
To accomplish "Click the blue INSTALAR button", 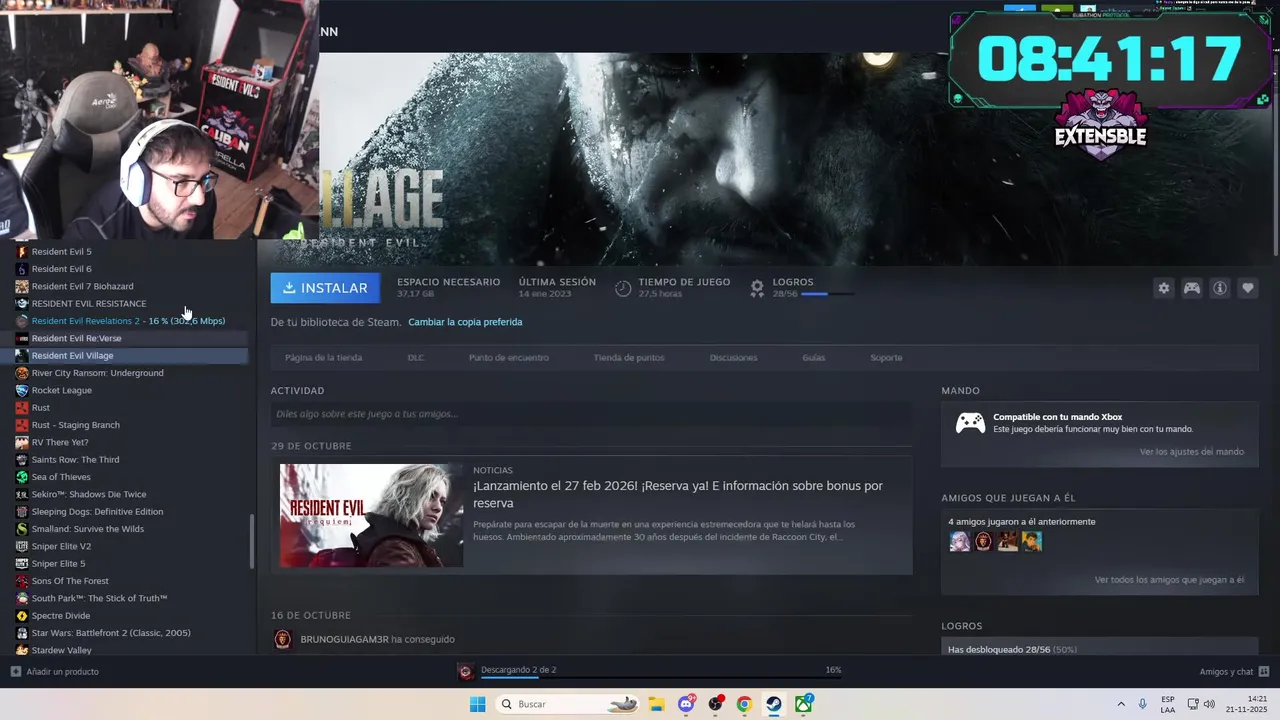I will [x=325, y=288].
